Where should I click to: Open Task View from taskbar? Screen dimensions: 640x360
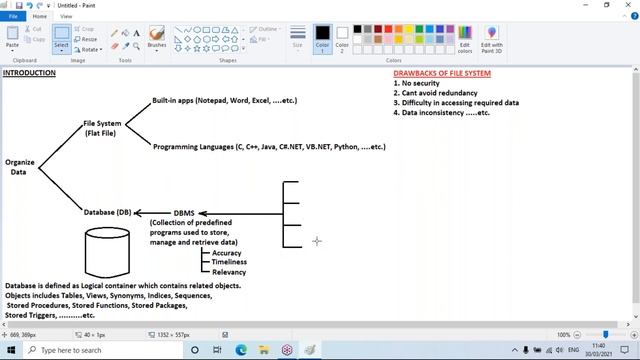217,350
